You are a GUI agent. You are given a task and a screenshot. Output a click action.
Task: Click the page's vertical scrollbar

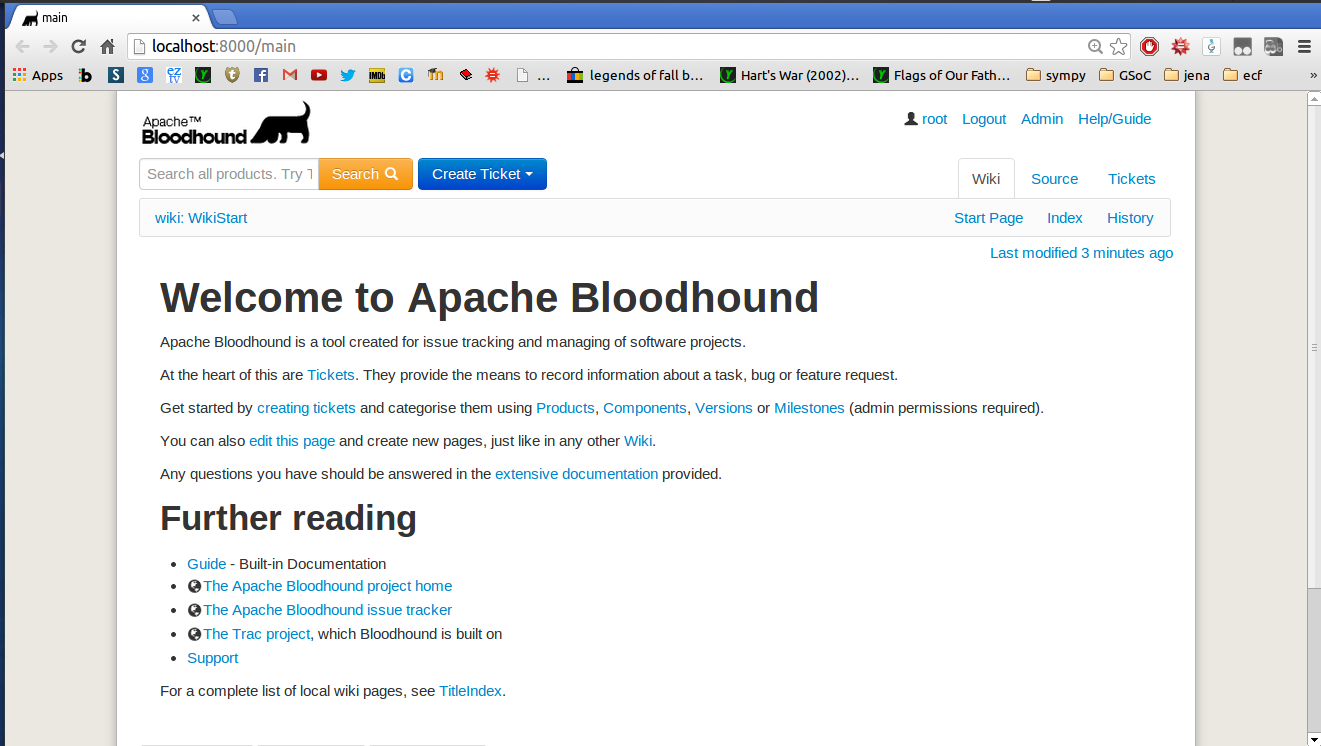pyautogui.click(x=1313, y=348)
